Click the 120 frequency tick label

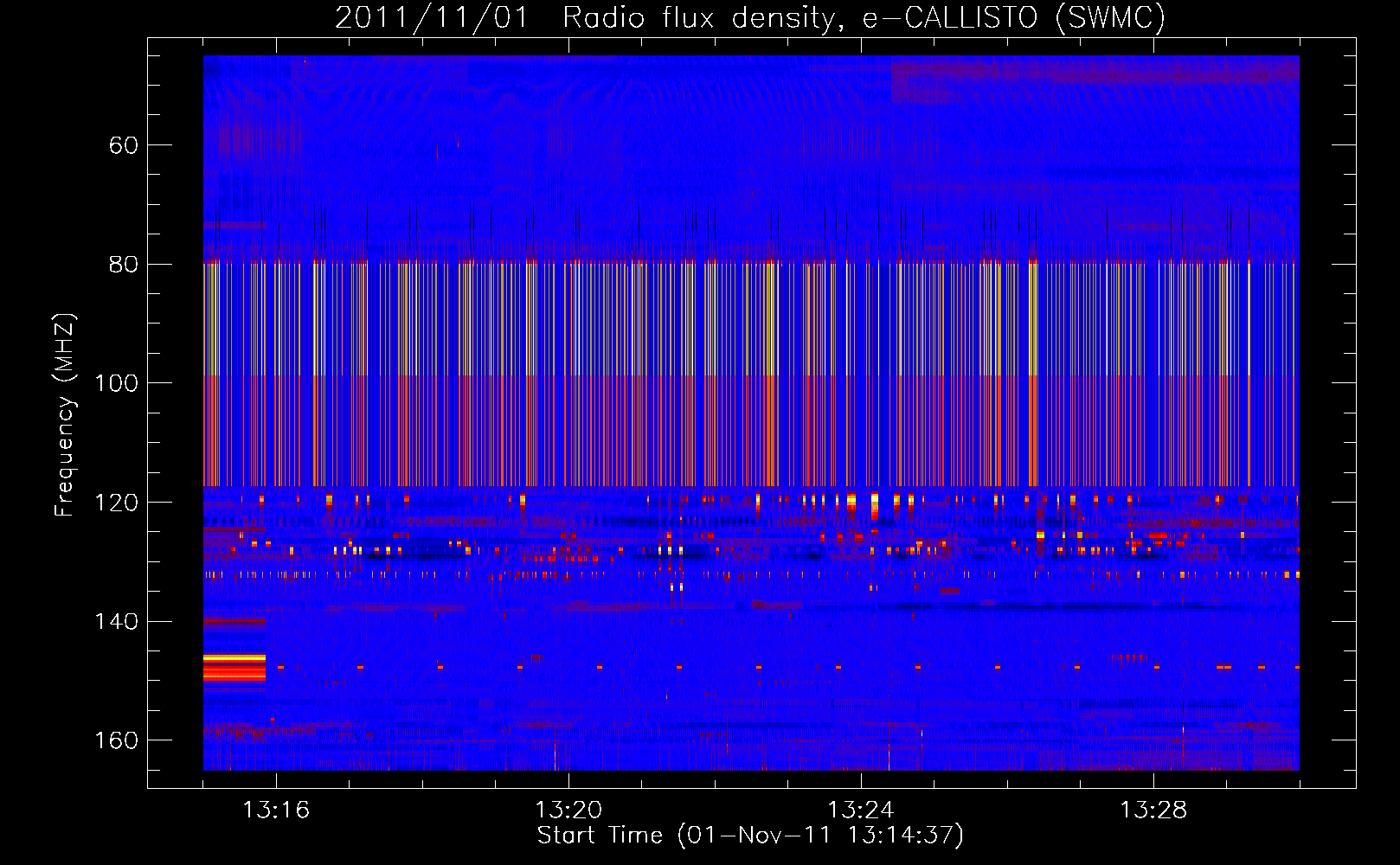pos(116,503)
